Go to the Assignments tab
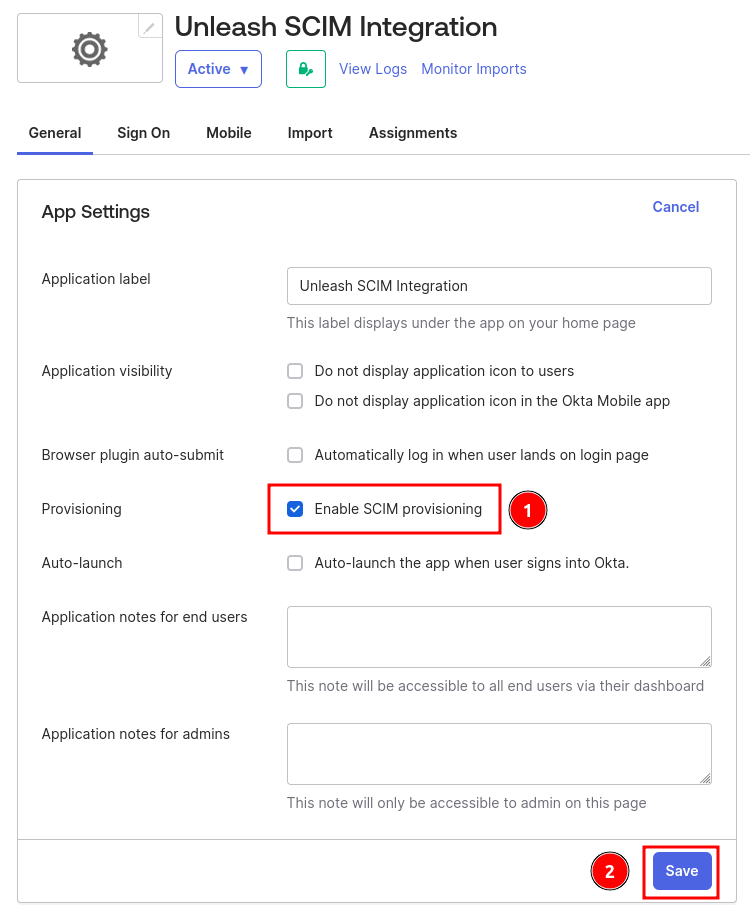Screen dimensions: 750x916 coord(413,133)
